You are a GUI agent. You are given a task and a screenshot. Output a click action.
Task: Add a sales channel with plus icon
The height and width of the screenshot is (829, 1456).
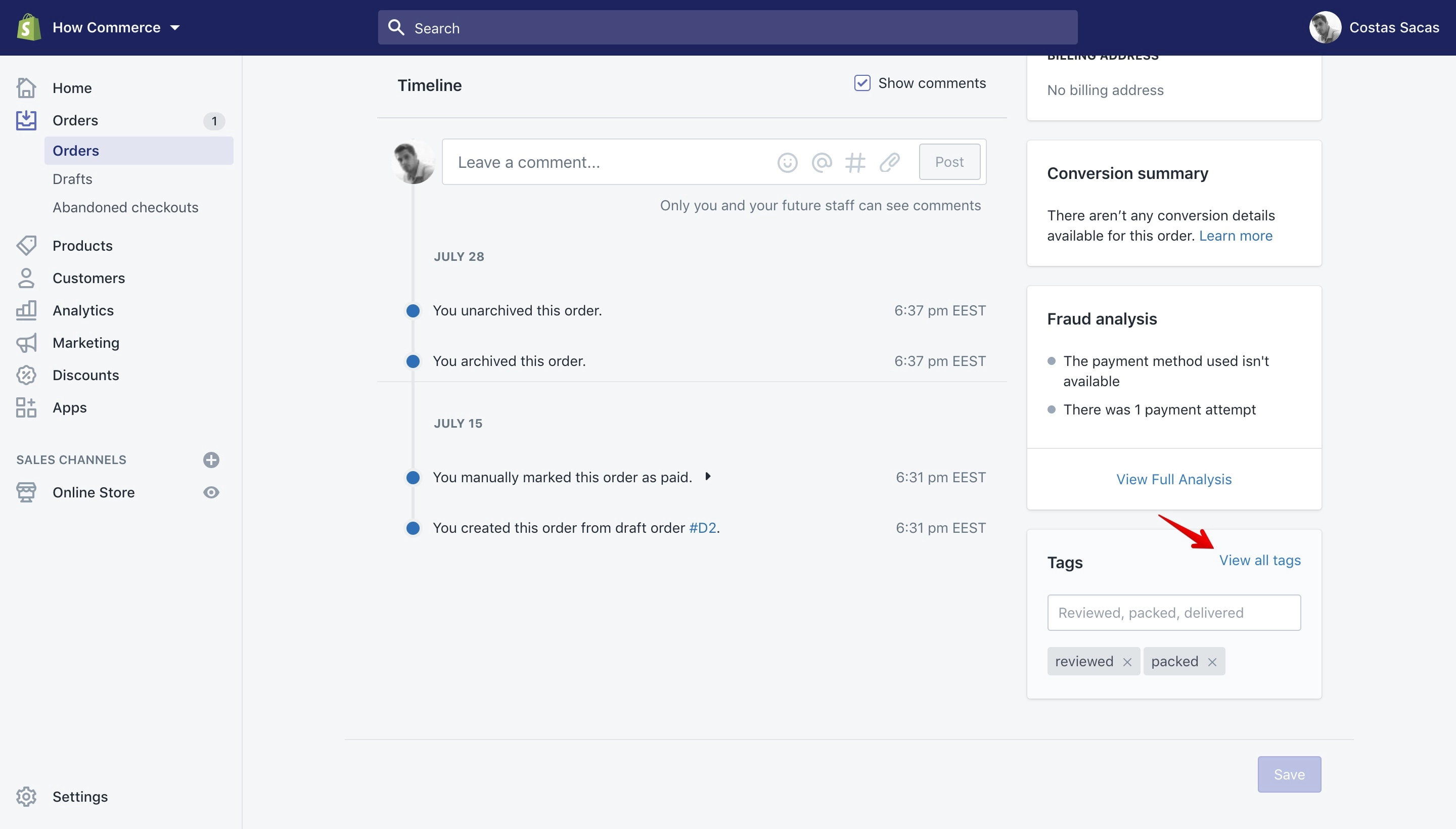[x=211, y=460]
